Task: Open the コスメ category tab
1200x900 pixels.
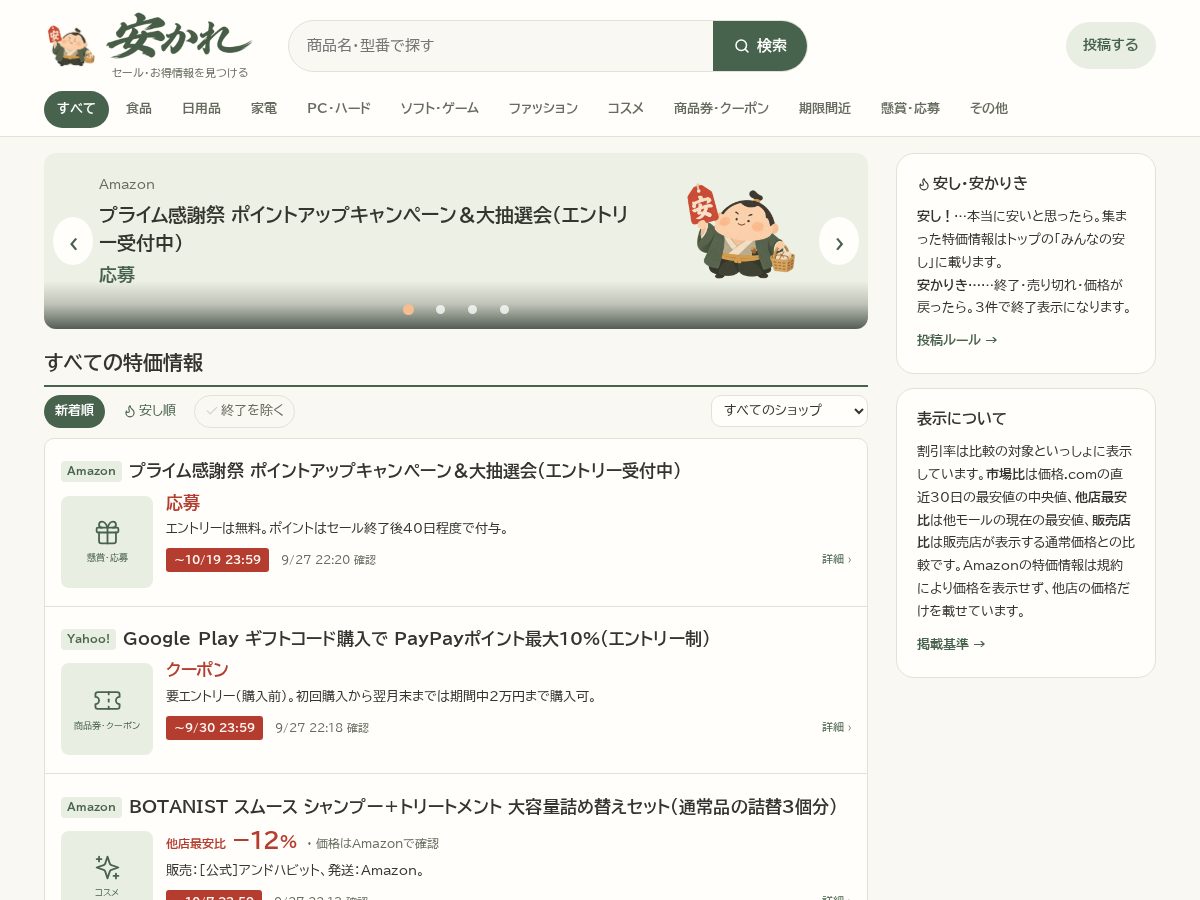Action: 625,109
